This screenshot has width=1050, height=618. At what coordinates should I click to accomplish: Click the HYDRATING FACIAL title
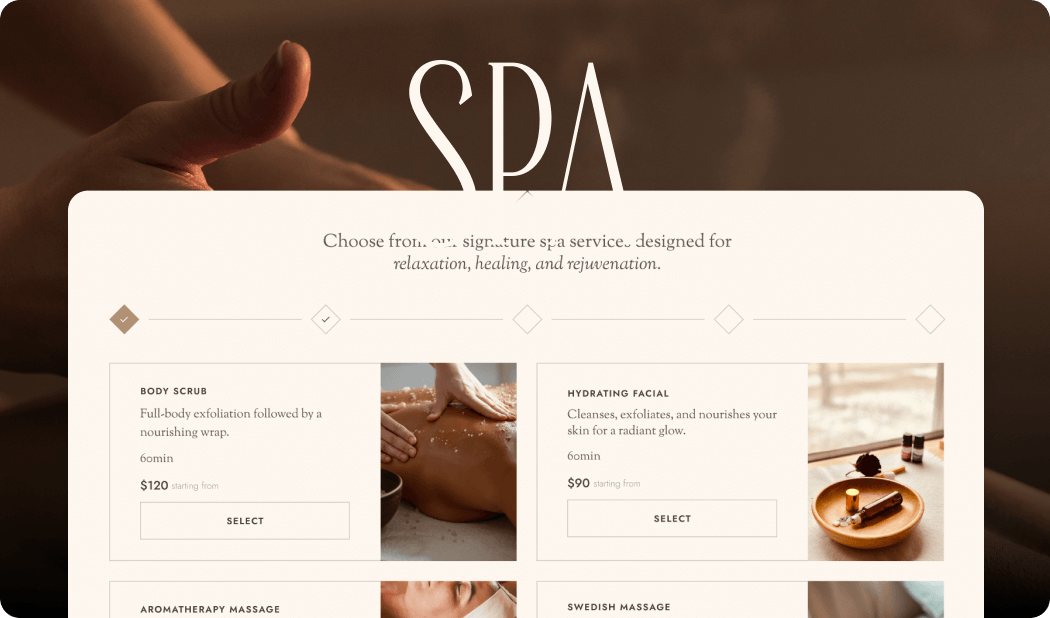coord(618,394)
